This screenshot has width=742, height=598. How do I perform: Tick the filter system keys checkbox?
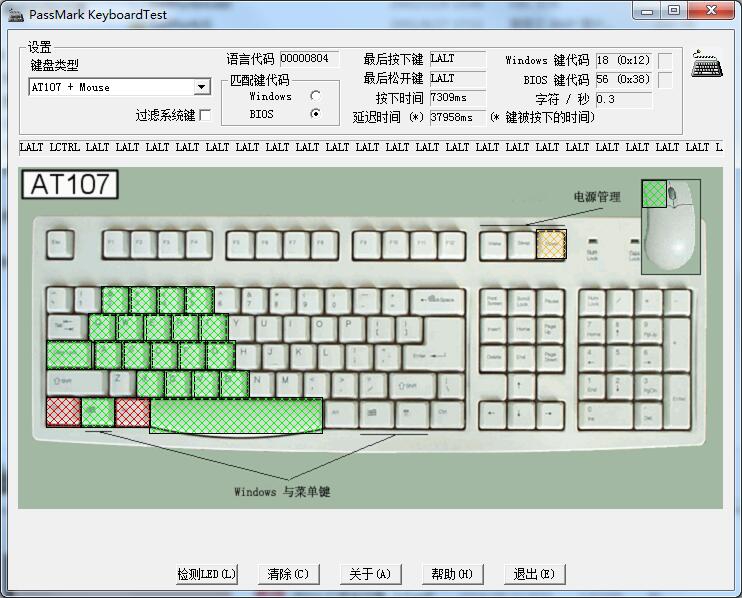pyautogui.click(x=205, y=115)
